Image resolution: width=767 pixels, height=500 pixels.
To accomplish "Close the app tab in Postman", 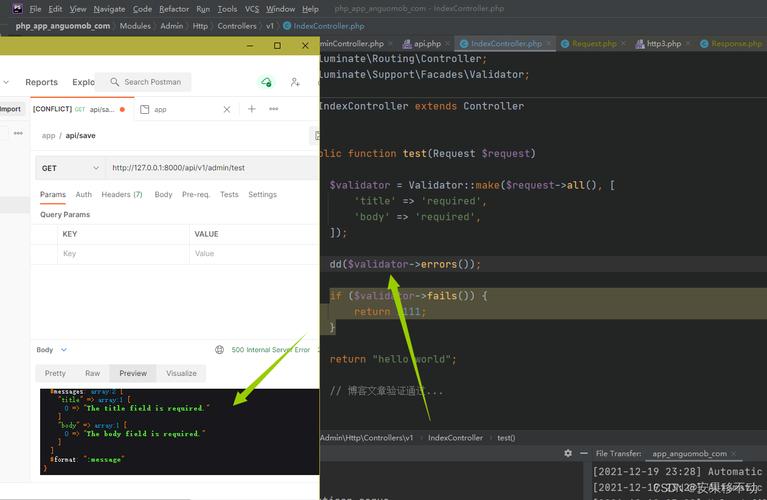I will click(226, 110).
